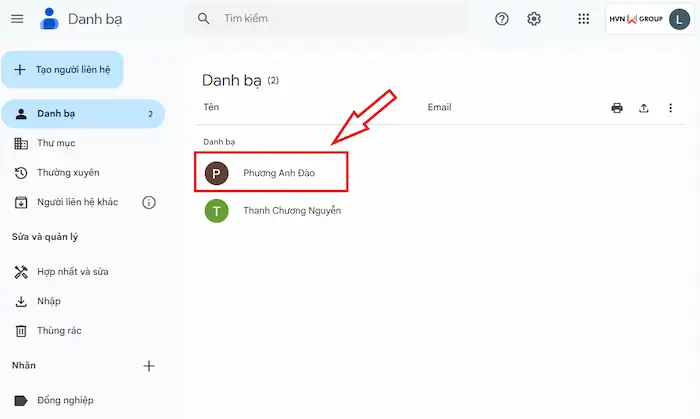Add a new label with the plus icon
This screenshot has height=419, width=700.
pos(149,366)
